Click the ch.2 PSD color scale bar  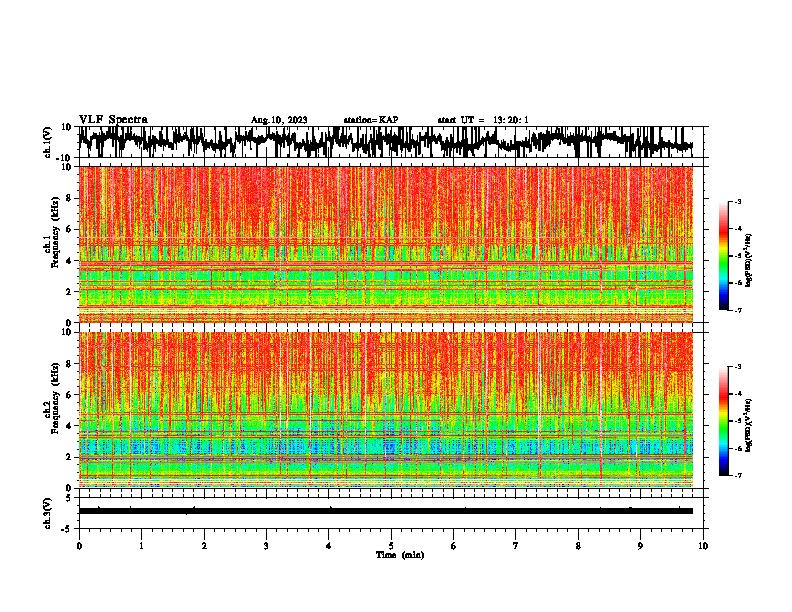tap(724, 421)
